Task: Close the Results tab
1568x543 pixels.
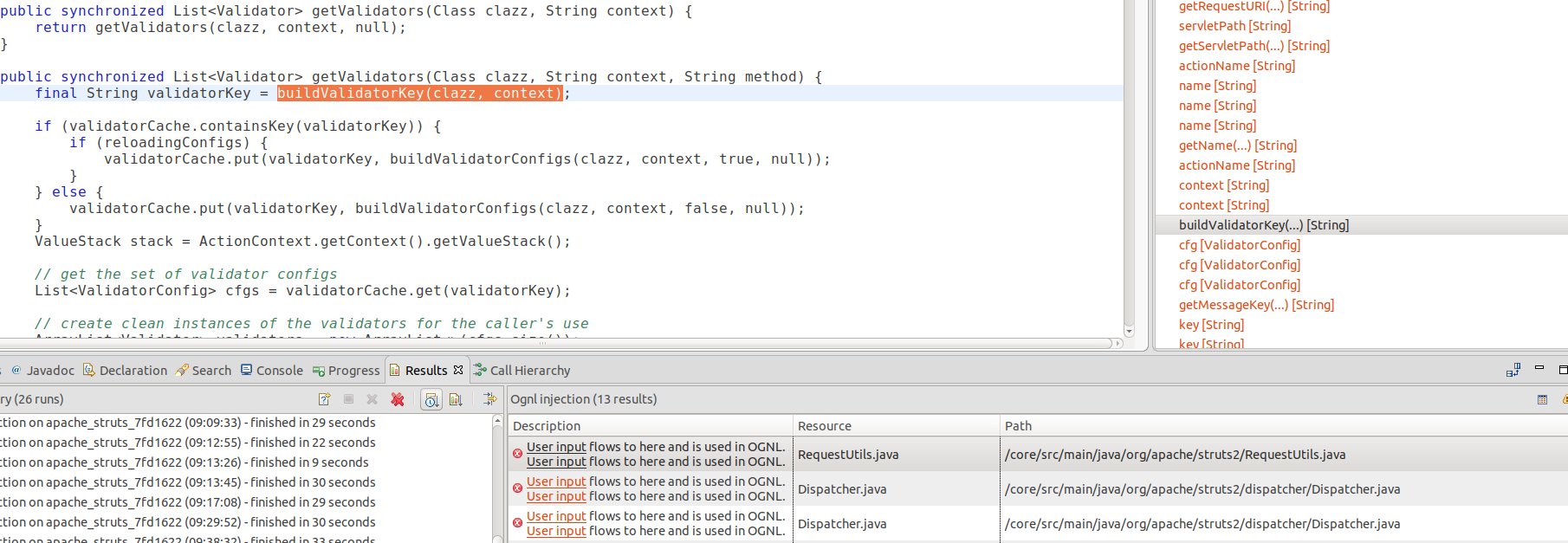Action: 458,370
